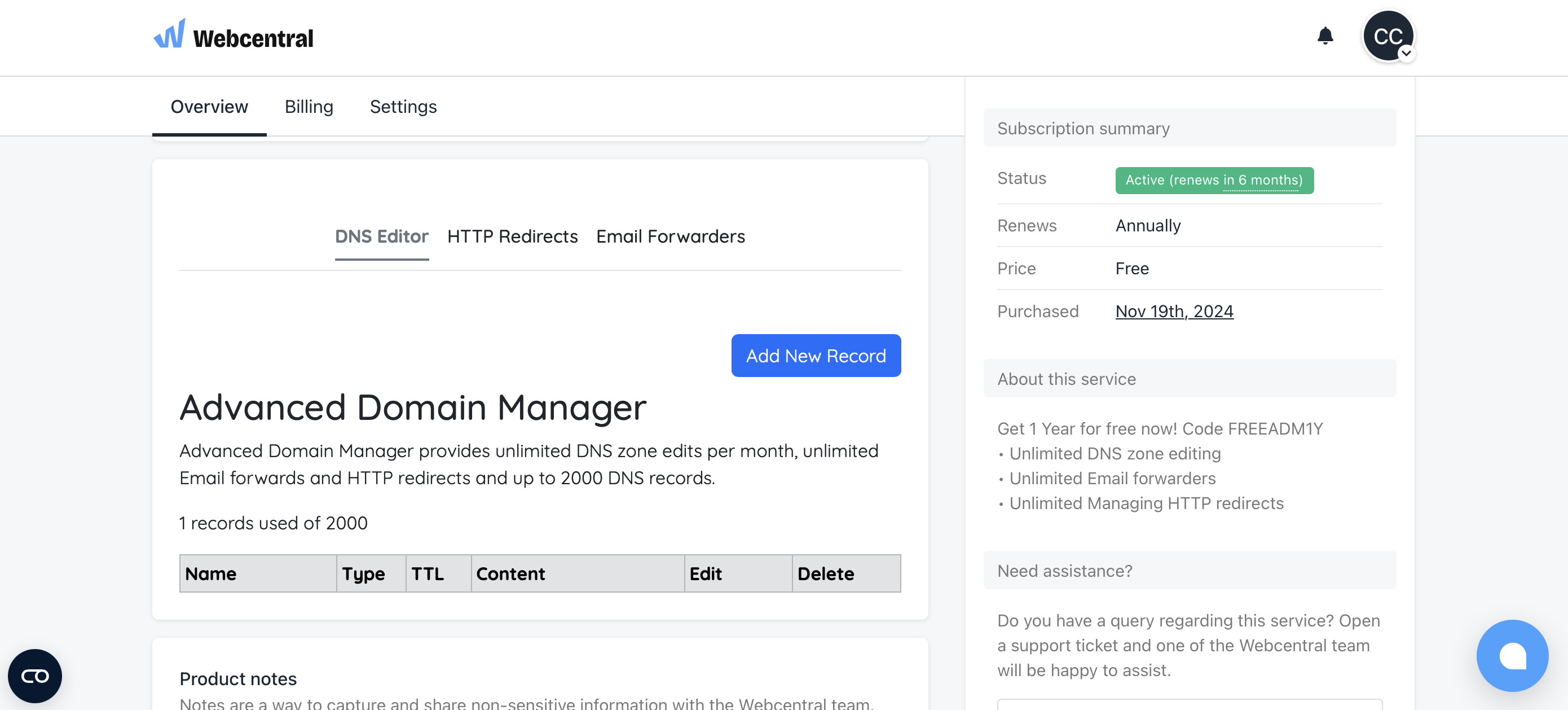
Task: Click the Active renews status badge
Action: [x=1214, y=180]
